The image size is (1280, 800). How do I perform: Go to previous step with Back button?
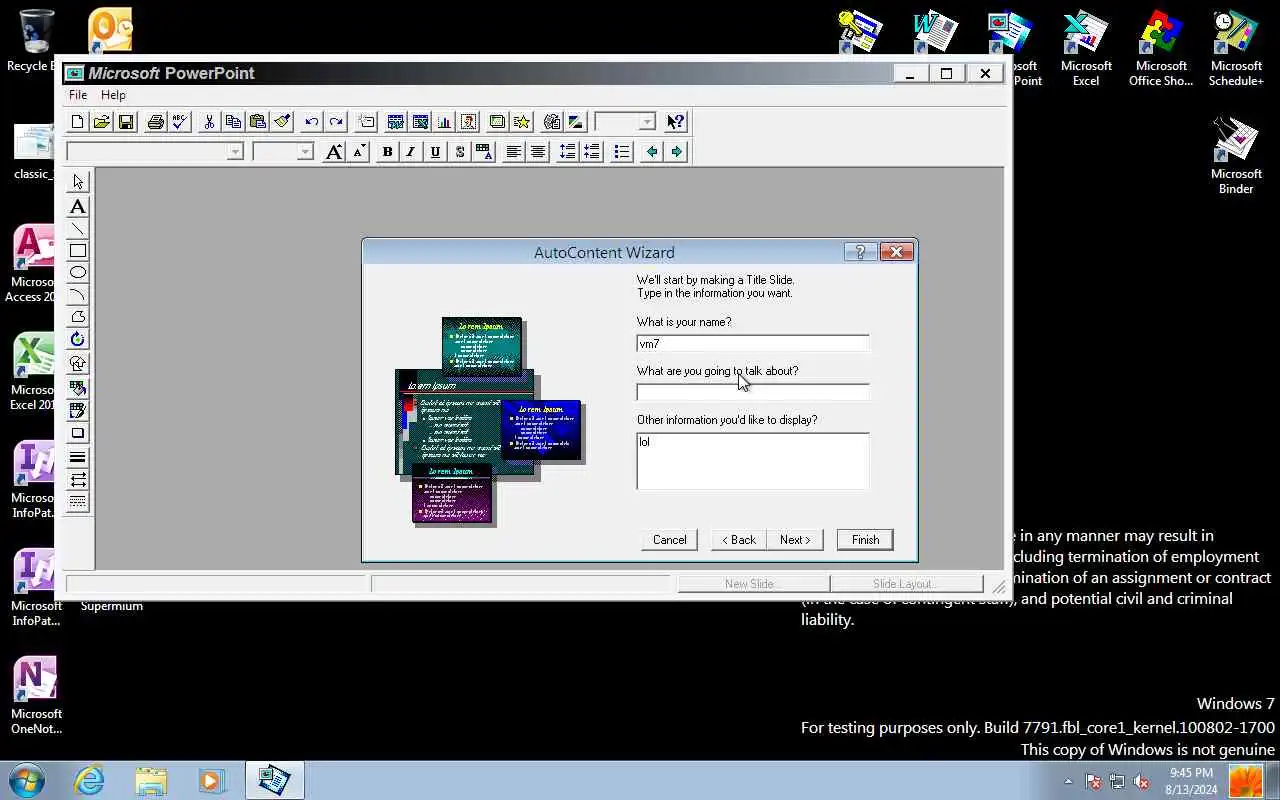(x=739, y=540)
